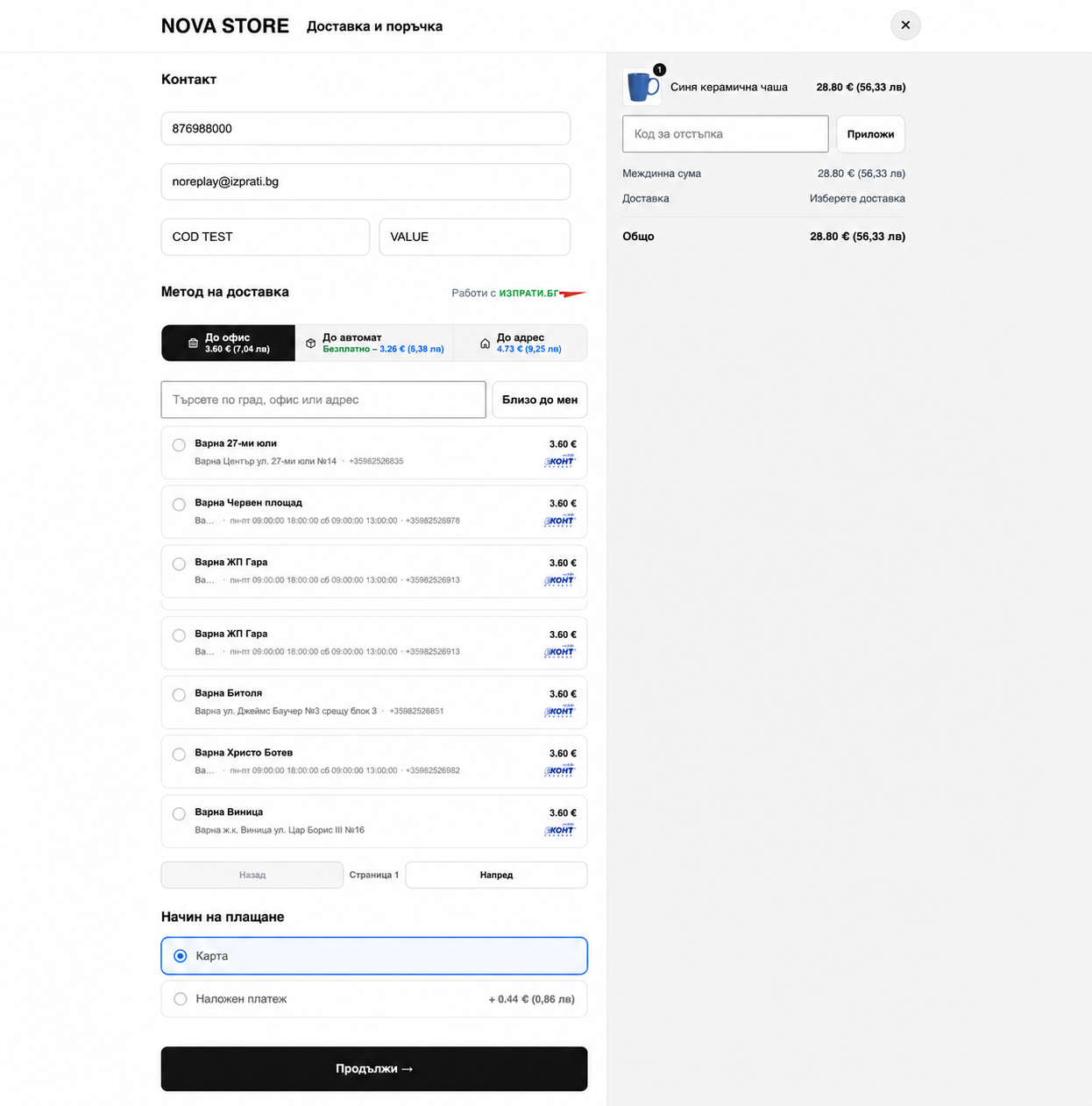Select office Варна Христо Ботев radio button

pyautogui.click(x=179, y=755)
